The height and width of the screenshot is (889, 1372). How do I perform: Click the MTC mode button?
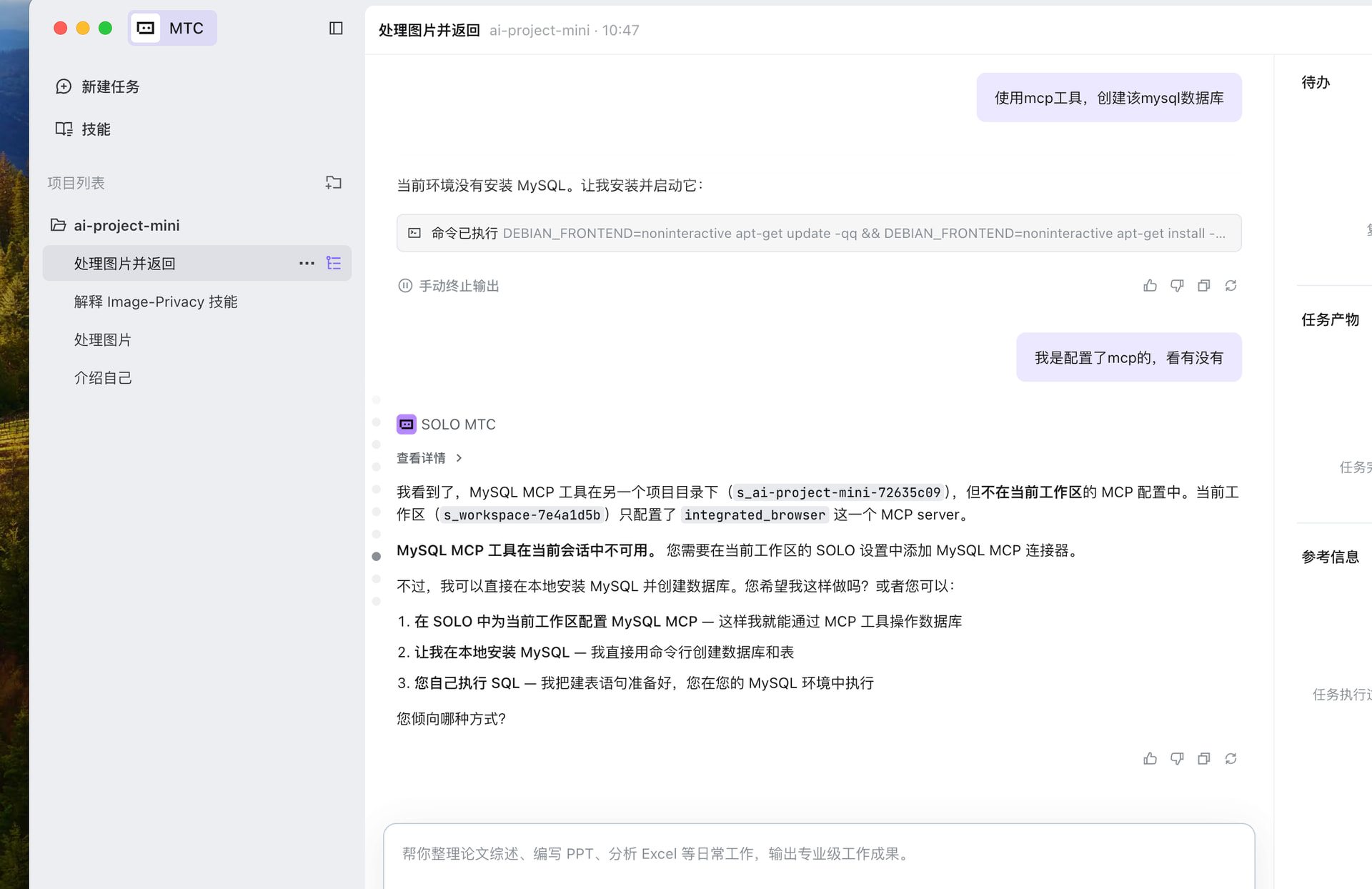pos(172,28)
